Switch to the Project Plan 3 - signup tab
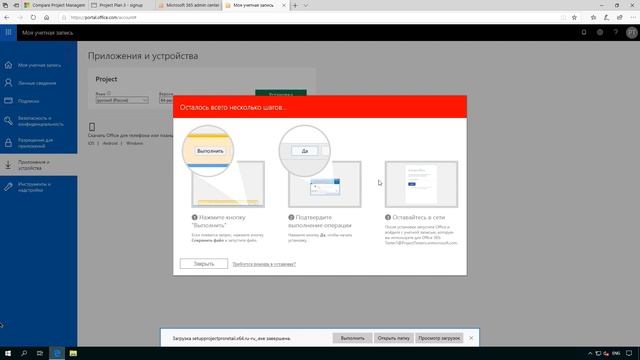This screenshot has height=360, width=640. 122,5
